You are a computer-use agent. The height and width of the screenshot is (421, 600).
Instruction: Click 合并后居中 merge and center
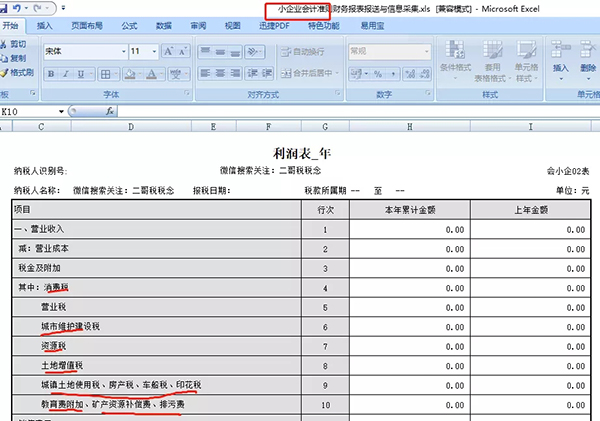(x=307, y=73)
